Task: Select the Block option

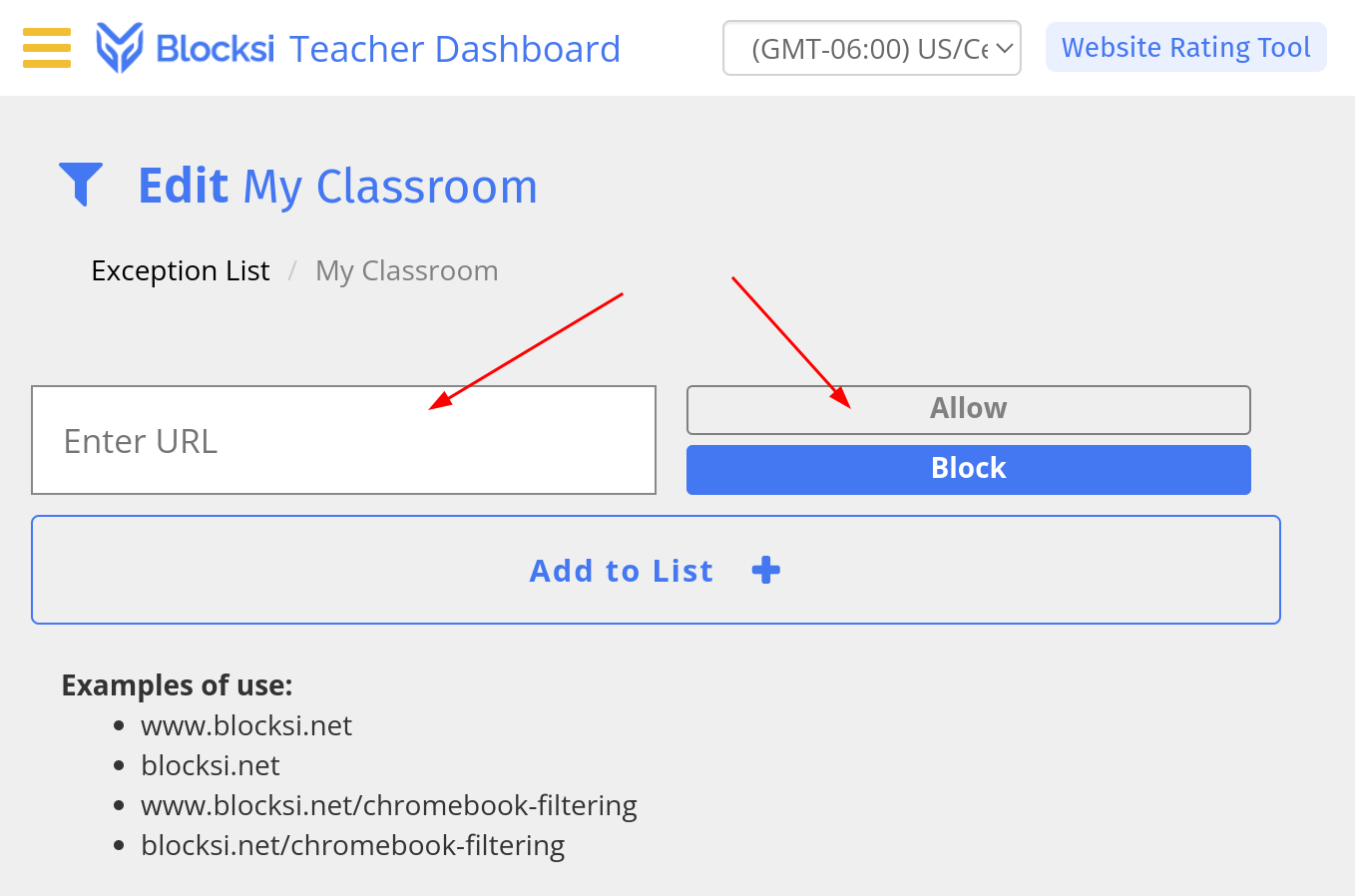Action: coord(968,469)
